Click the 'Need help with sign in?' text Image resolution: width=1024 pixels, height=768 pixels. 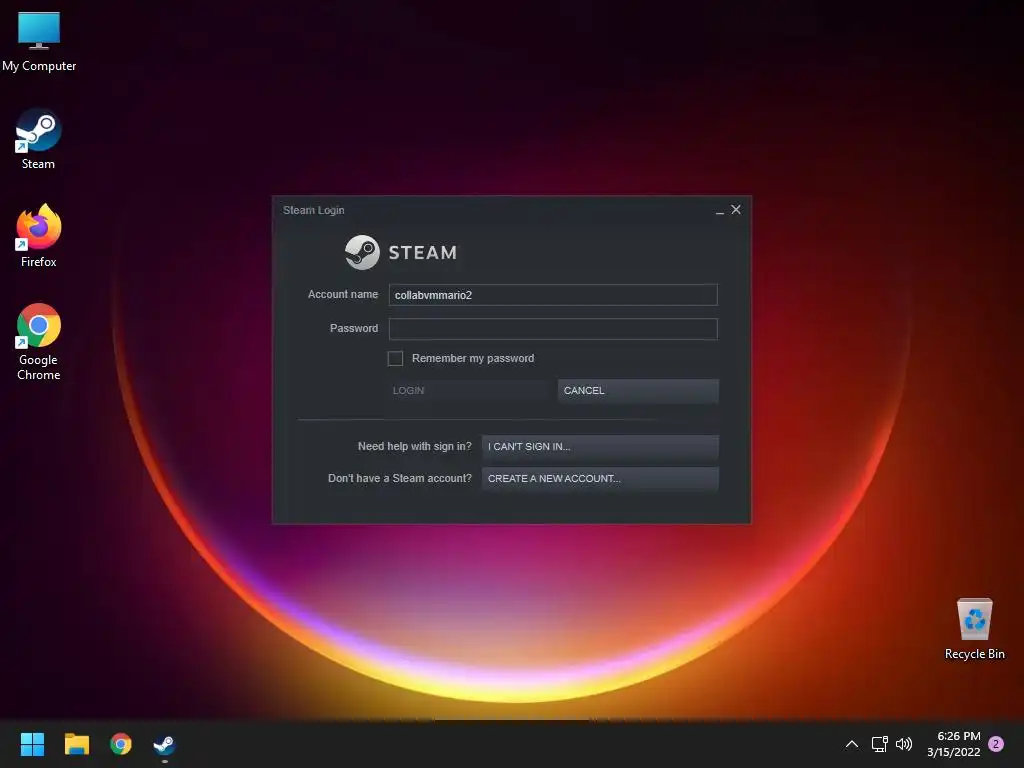(x=415, y=446)
